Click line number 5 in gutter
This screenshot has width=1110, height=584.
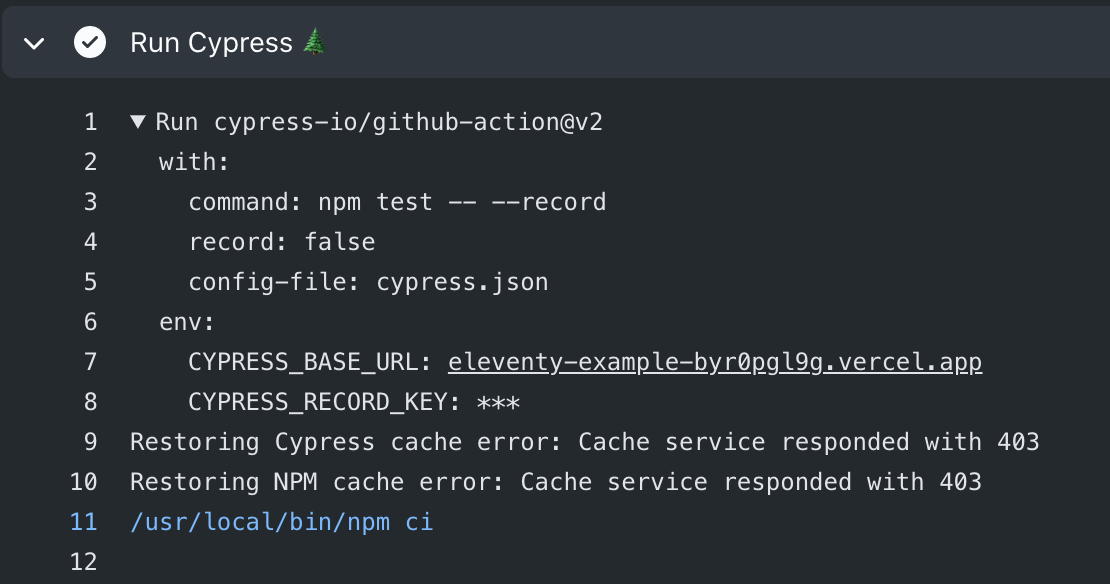(91, 282)
